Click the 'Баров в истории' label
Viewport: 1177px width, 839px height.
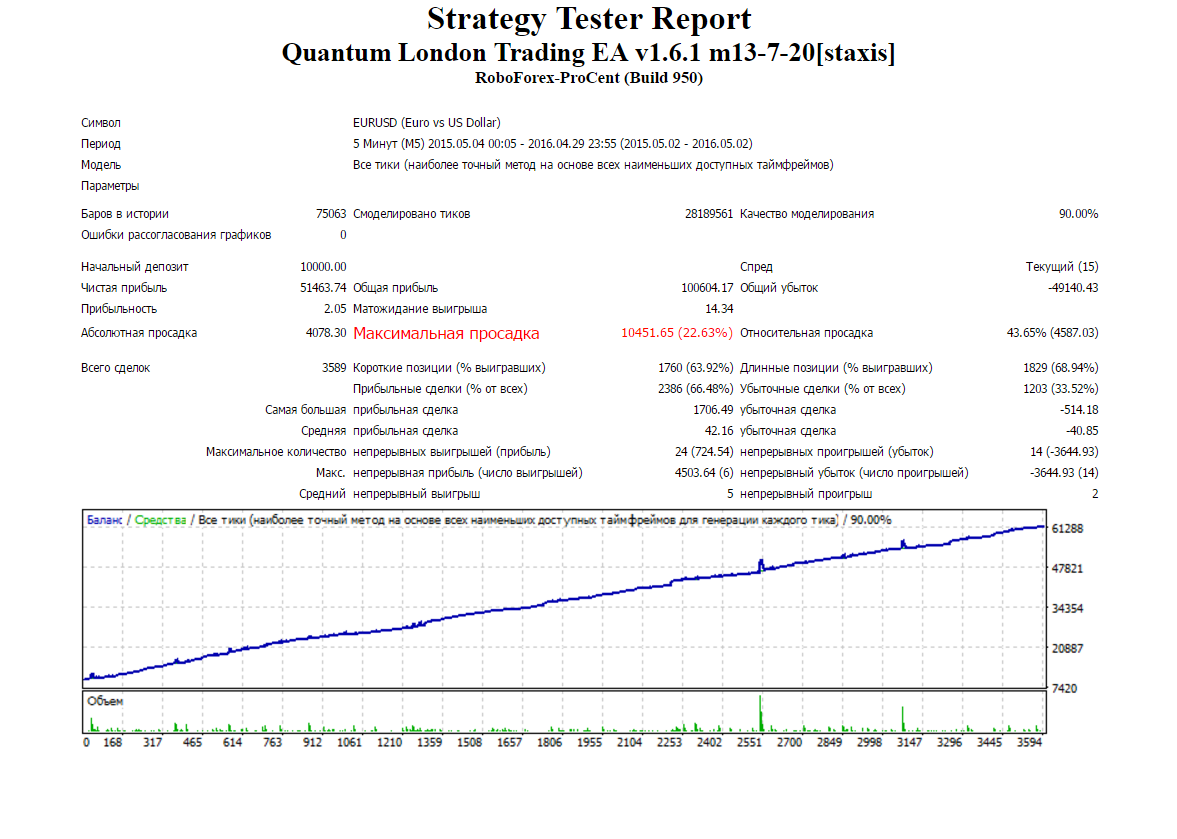point(125,214)
